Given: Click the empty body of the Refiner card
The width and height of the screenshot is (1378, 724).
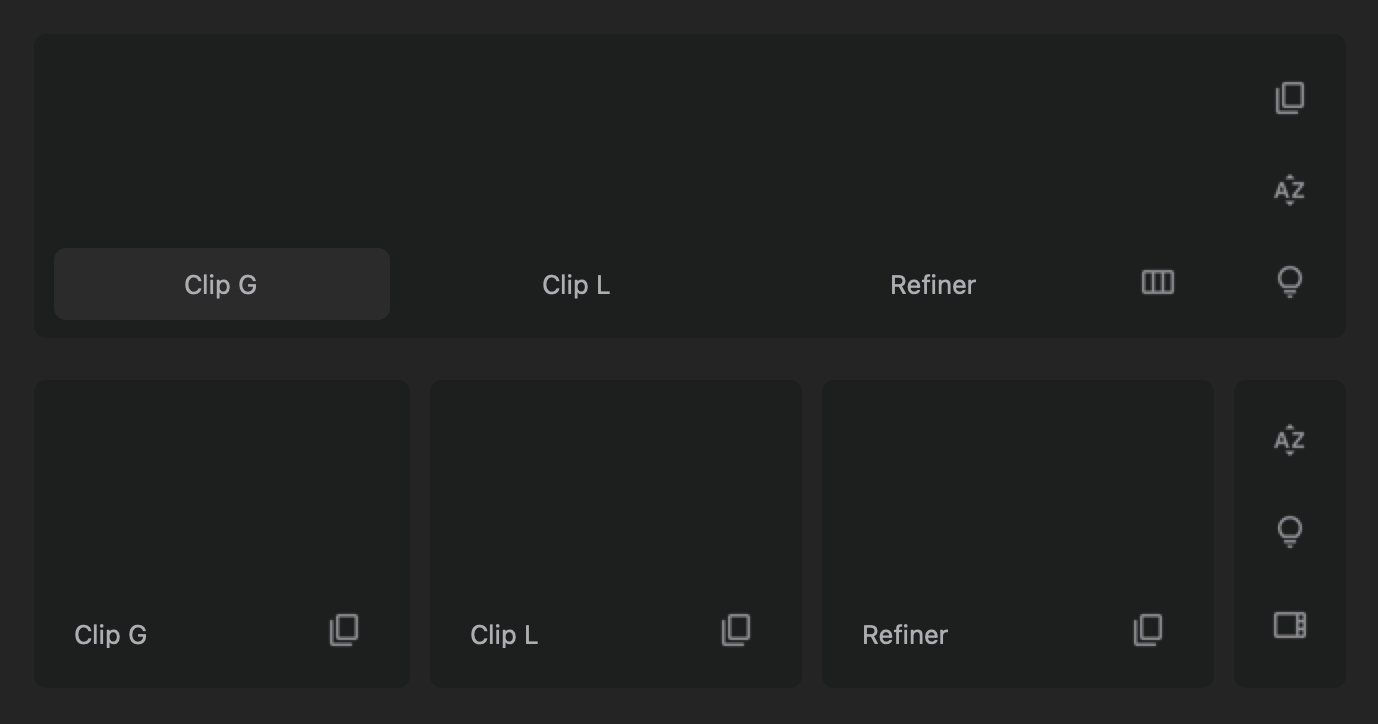Looking at the screenshot, I should pyautogui.click(x=1017, y=490).
